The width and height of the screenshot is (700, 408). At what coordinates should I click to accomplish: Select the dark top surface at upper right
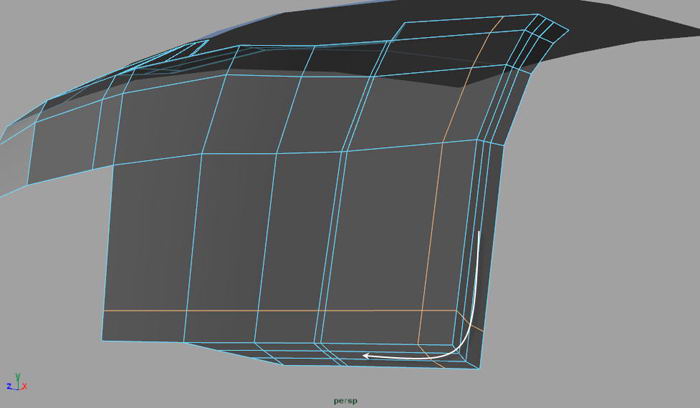(600, 30)
